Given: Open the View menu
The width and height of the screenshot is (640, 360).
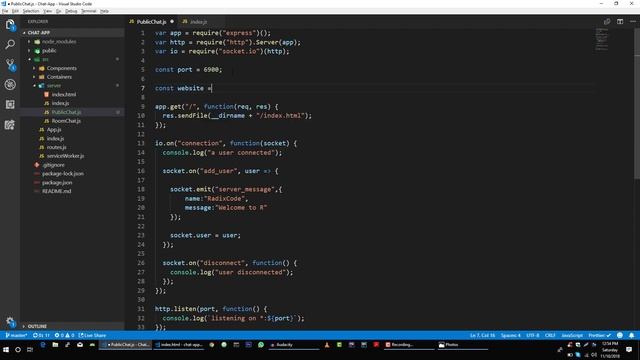Looking at the screenshot, I should 48,11.
